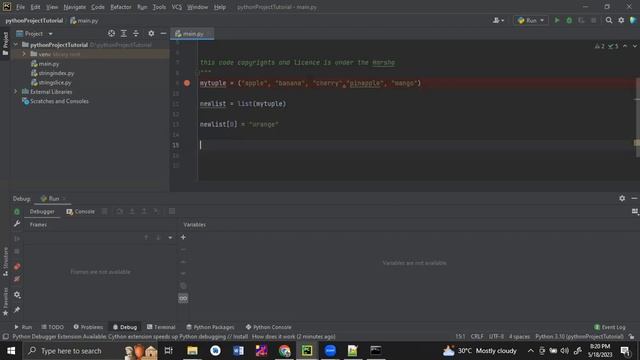This screenshot has width=640, height=360.
Task: Toggle the Project tool window side tab
Action: pyautogui.click(x=5, y=43)
